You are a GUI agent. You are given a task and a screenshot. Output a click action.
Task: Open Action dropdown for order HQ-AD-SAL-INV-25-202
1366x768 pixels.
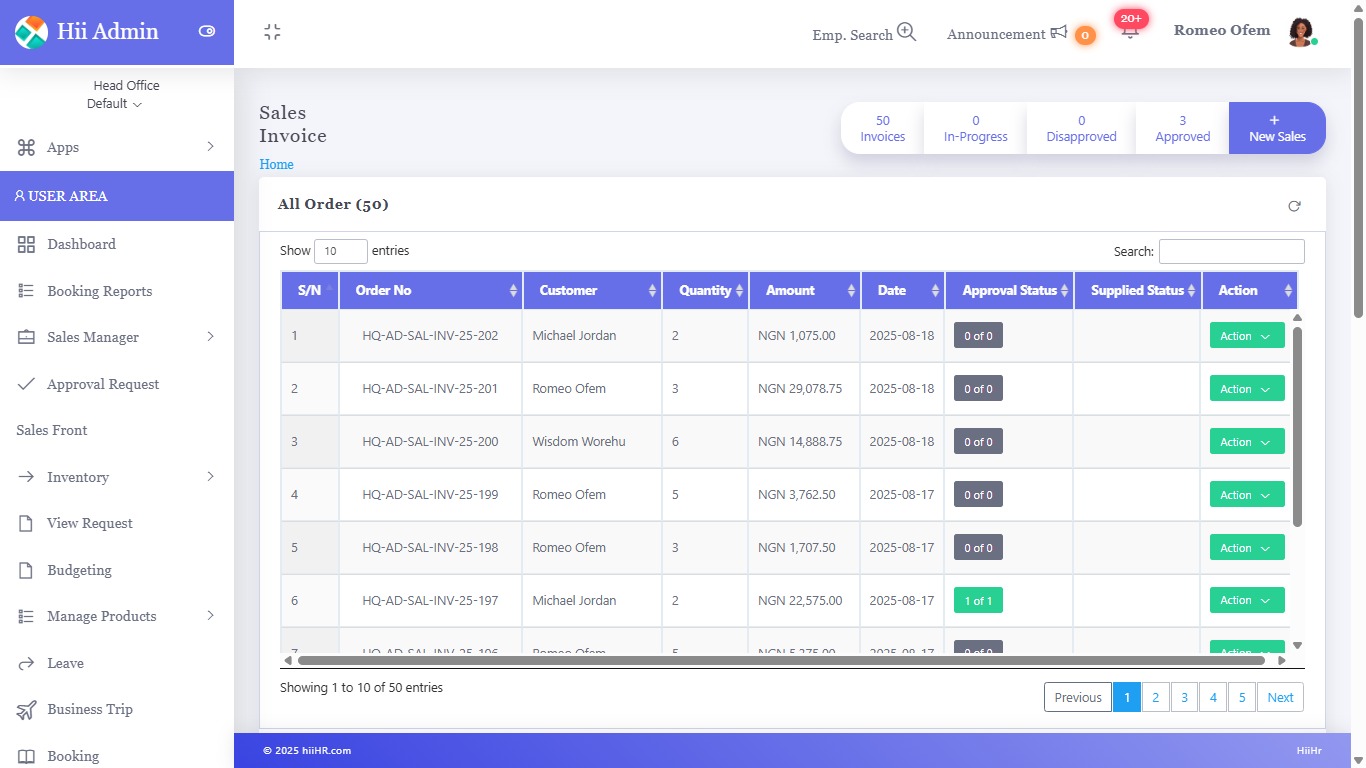pyautogui.click(x=1246, y=336)
